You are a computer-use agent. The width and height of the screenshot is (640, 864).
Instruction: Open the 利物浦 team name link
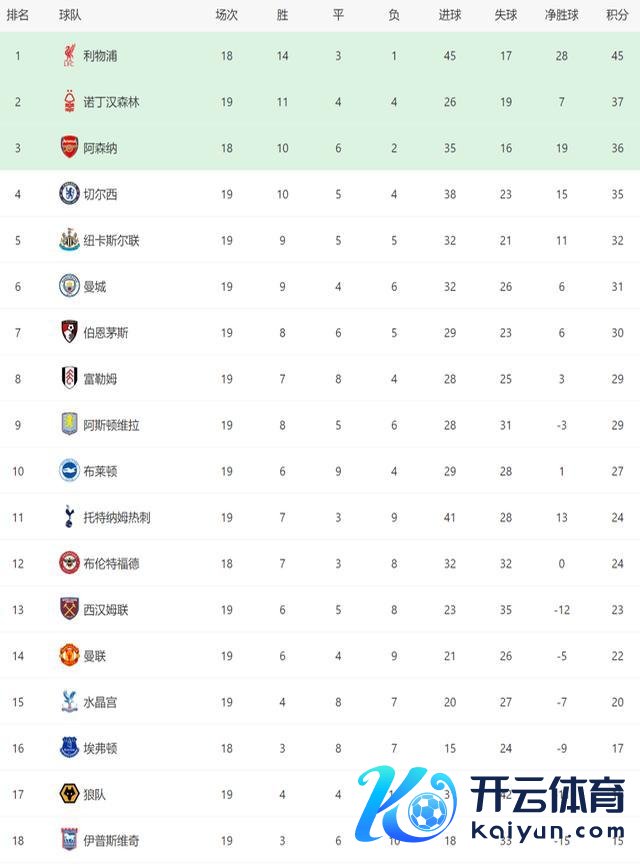[x=98, y=56]
